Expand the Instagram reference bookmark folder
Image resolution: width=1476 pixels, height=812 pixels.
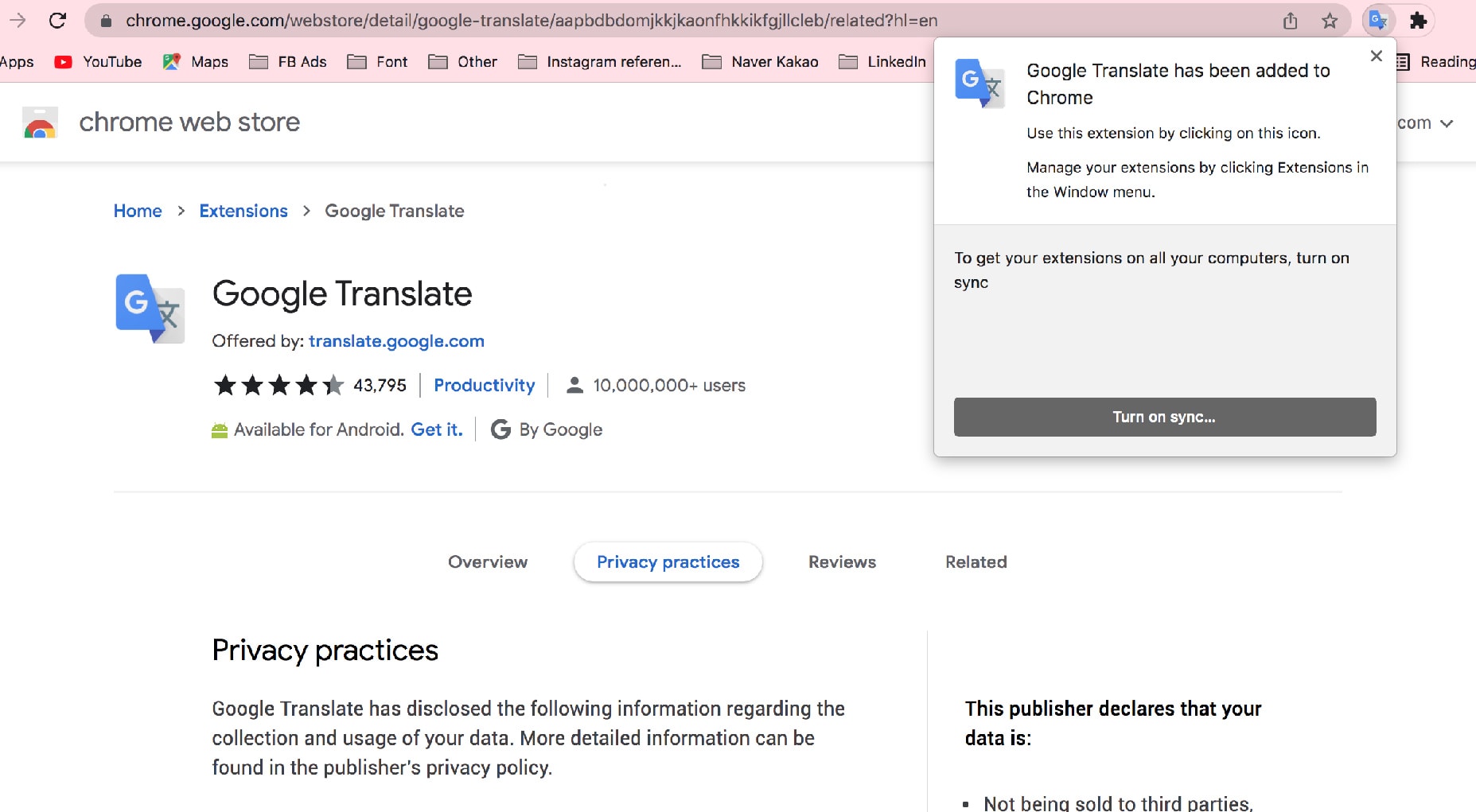point(599,62)
